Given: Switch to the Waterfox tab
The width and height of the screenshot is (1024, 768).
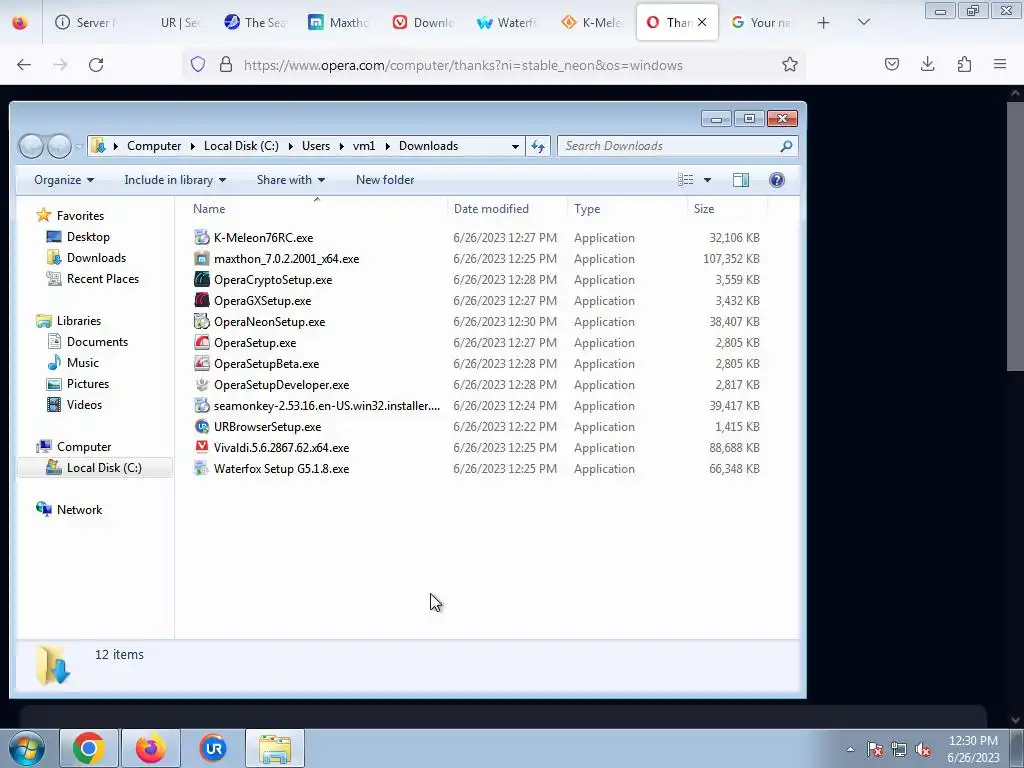Looking at the screenshot, I should click(x=507, y=22).
